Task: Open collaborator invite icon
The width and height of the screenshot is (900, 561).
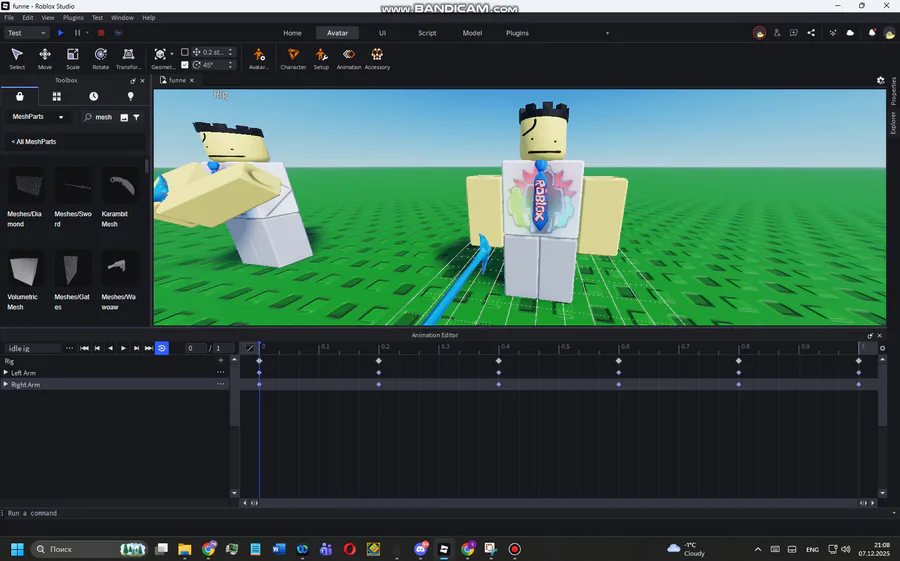Action: (777, 33)
